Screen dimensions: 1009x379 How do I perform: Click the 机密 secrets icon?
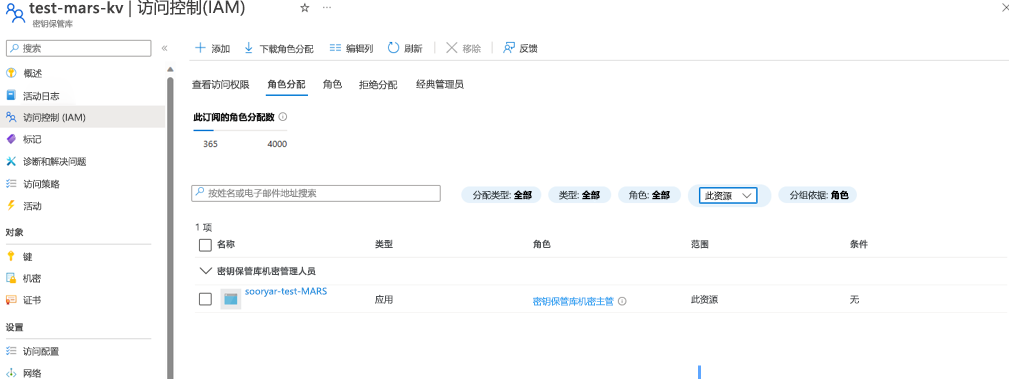11,278
